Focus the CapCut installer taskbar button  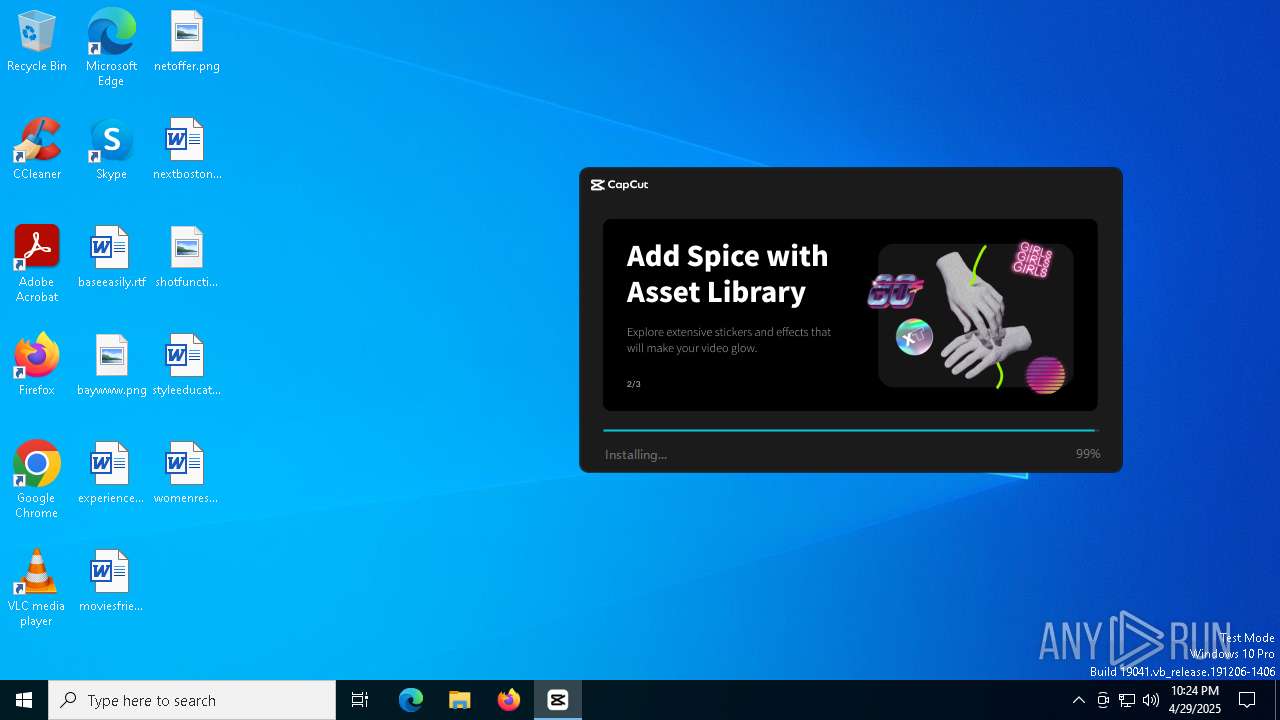pos(558,700)
